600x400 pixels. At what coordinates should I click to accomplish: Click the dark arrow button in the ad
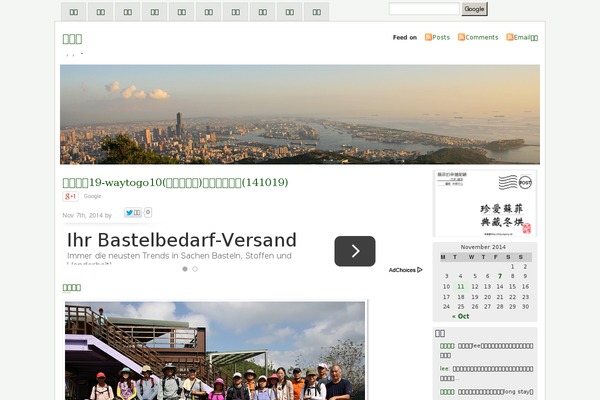click(355, 251)
